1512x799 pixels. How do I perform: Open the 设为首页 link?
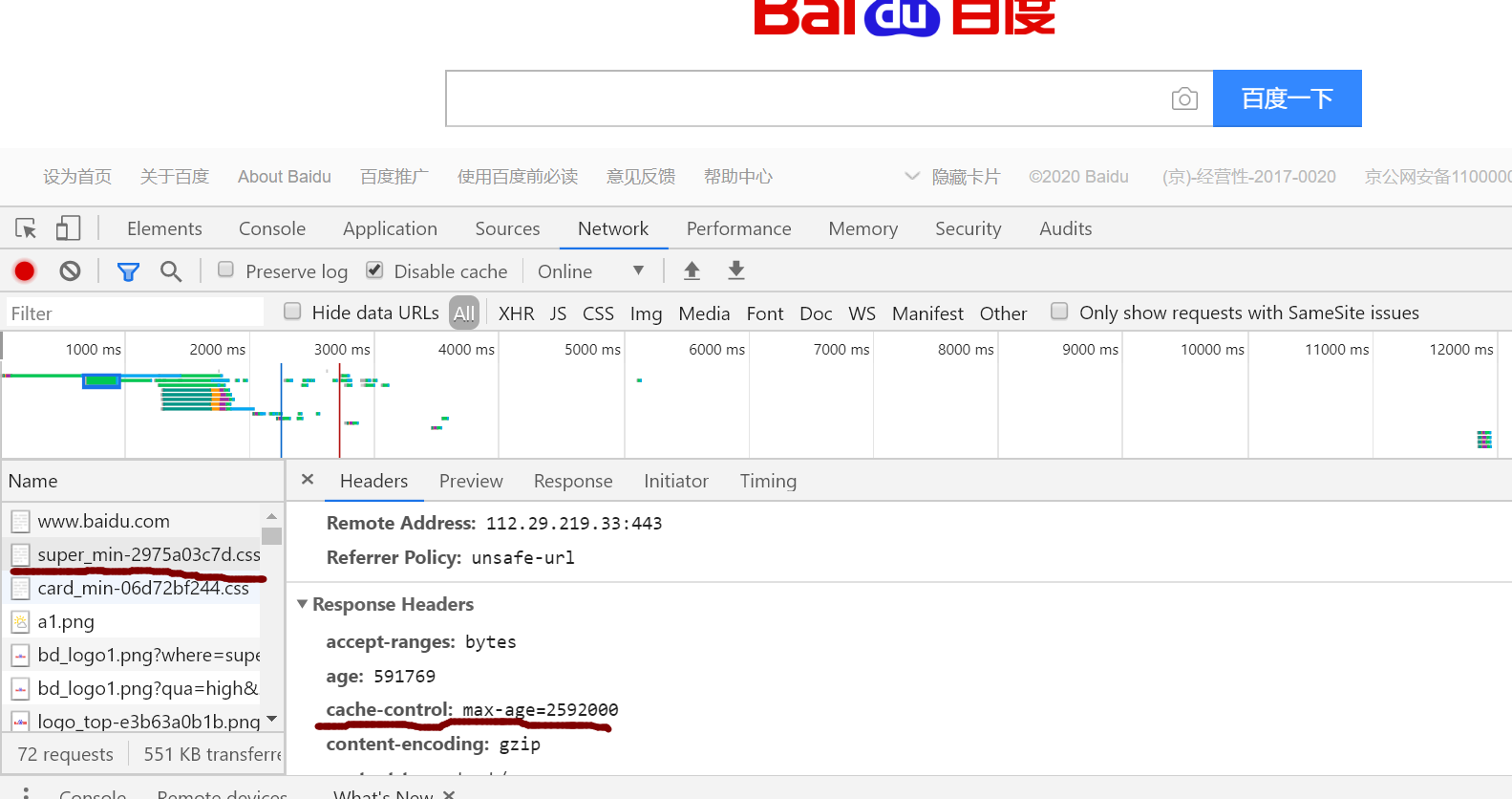click(77, 177)
